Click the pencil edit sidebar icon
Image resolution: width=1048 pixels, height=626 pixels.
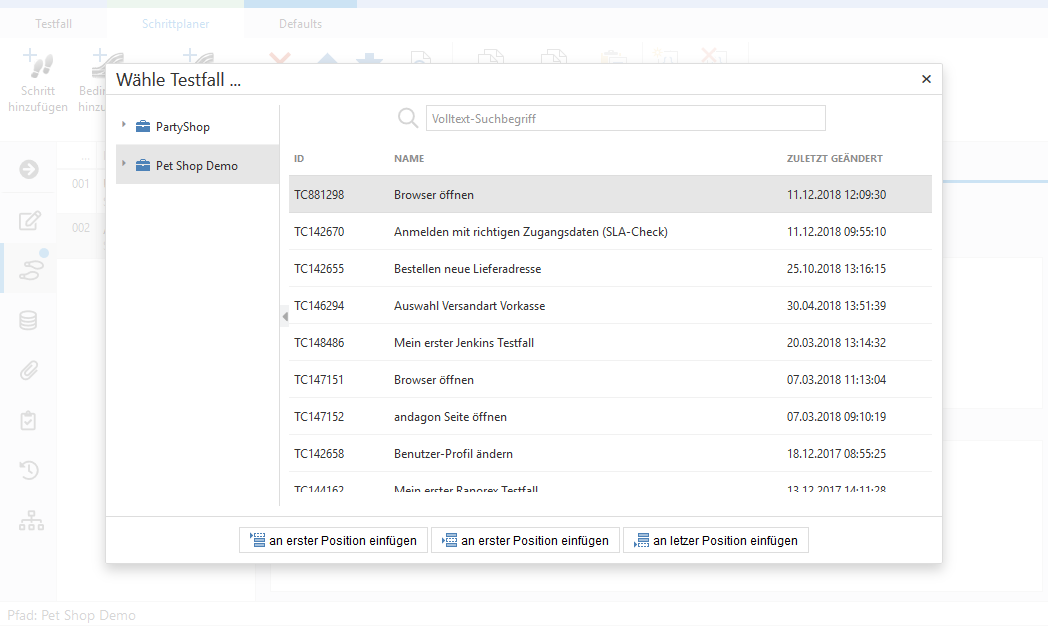click(x=30, y=221)
